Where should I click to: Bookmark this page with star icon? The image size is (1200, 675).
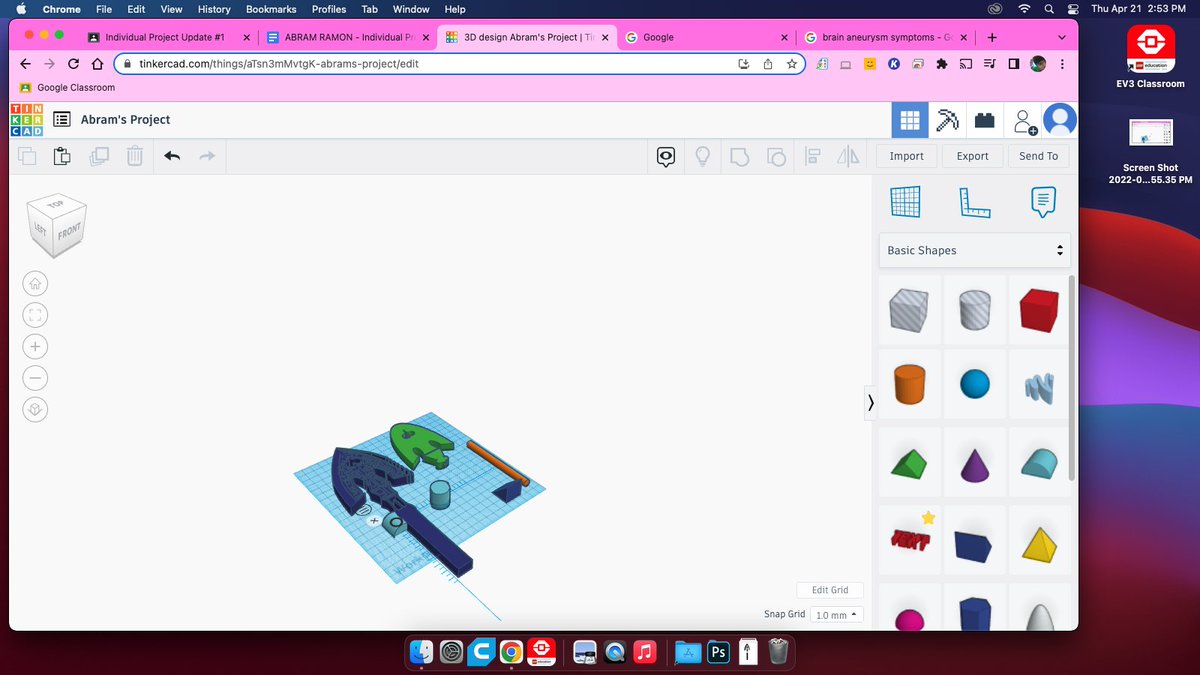point(792,63)
